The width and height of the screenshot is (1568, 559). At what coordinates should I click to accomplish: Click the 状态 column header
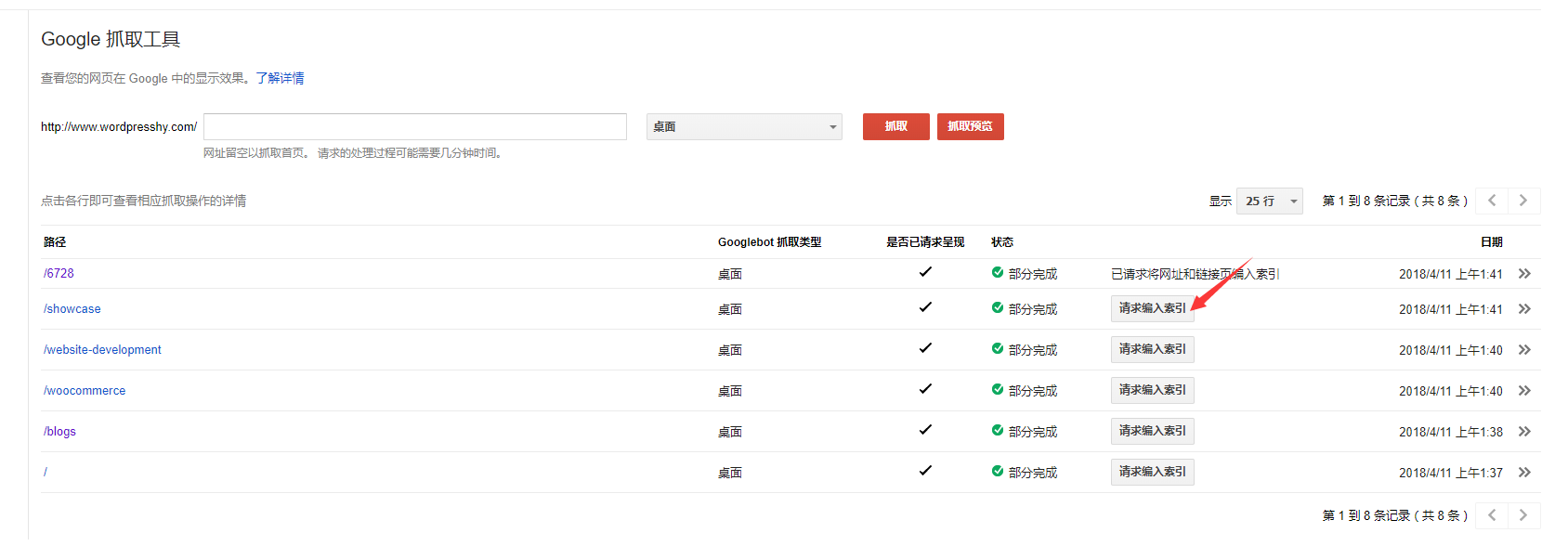[x=1002, y=242]
